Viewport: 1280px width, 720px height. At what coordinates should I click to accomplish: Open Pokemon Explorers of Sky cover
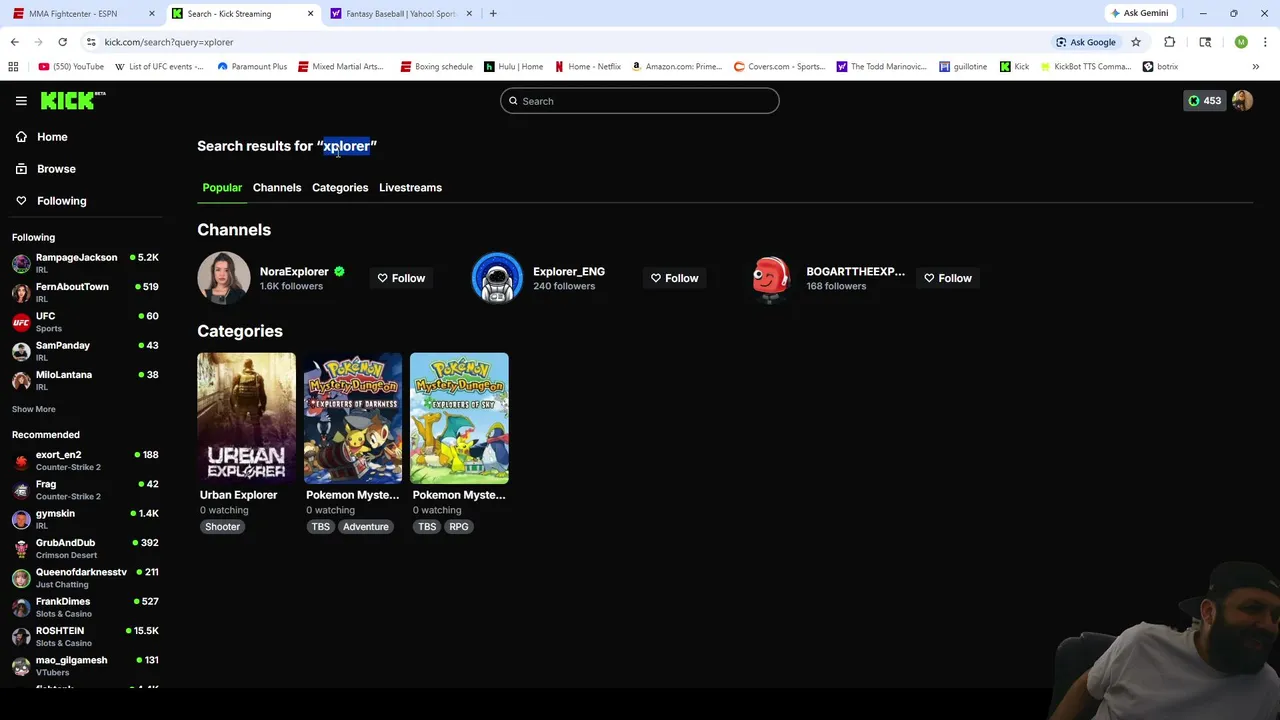(459, 418)
